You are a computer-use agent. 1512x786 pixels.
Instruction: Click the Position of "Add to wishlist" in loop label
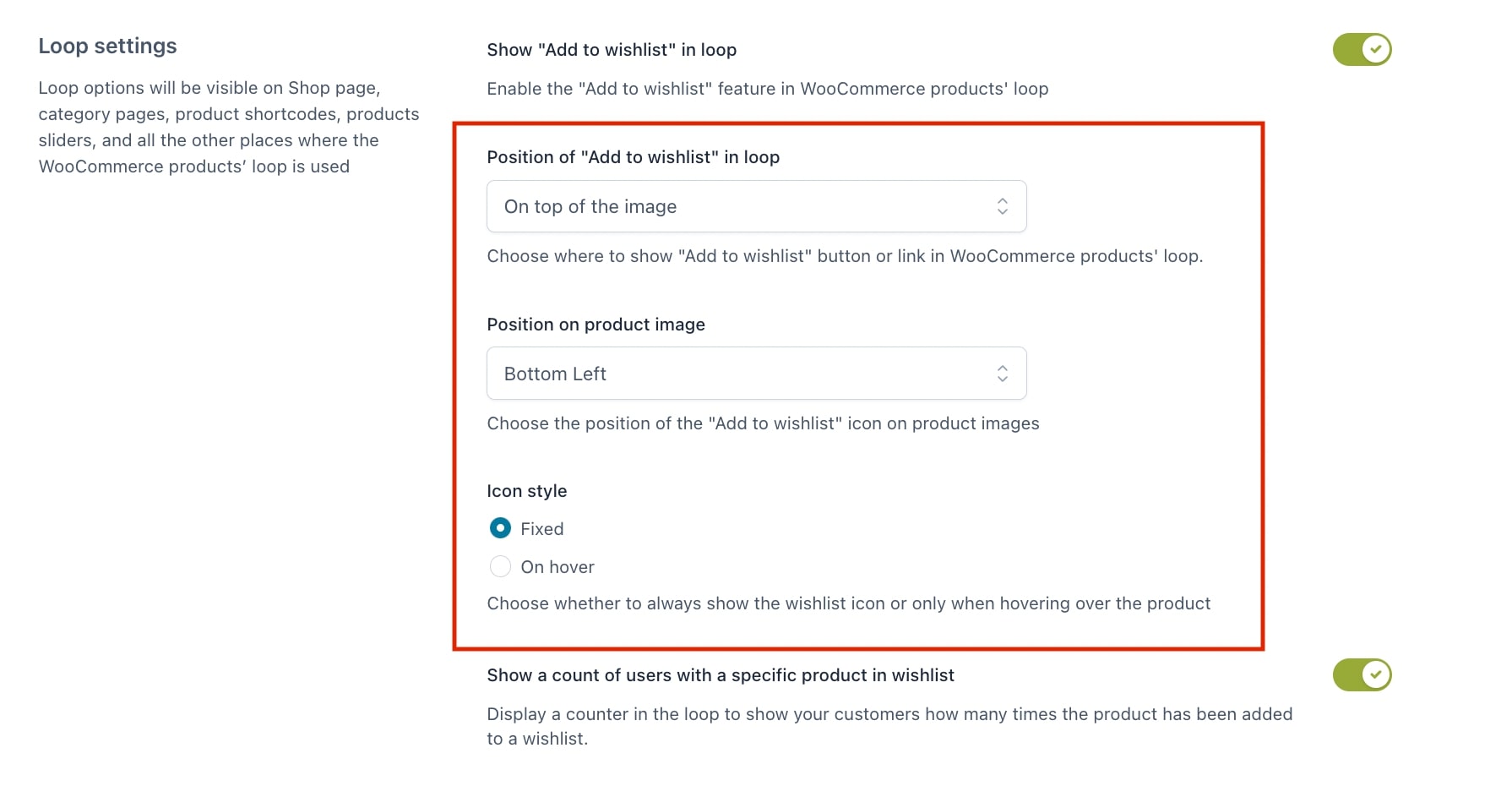coord(634,157)
